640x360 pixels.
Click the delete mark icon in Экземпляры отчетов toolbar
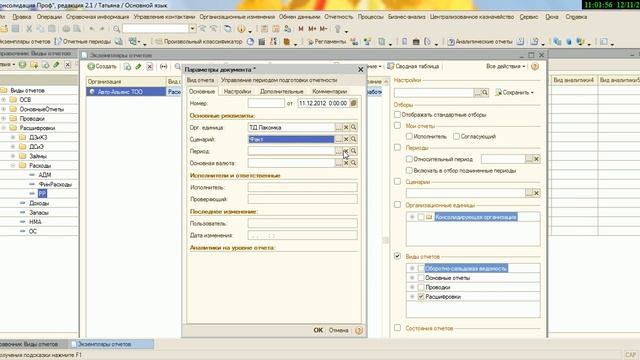pyautogui.click(x=150, y=67)
